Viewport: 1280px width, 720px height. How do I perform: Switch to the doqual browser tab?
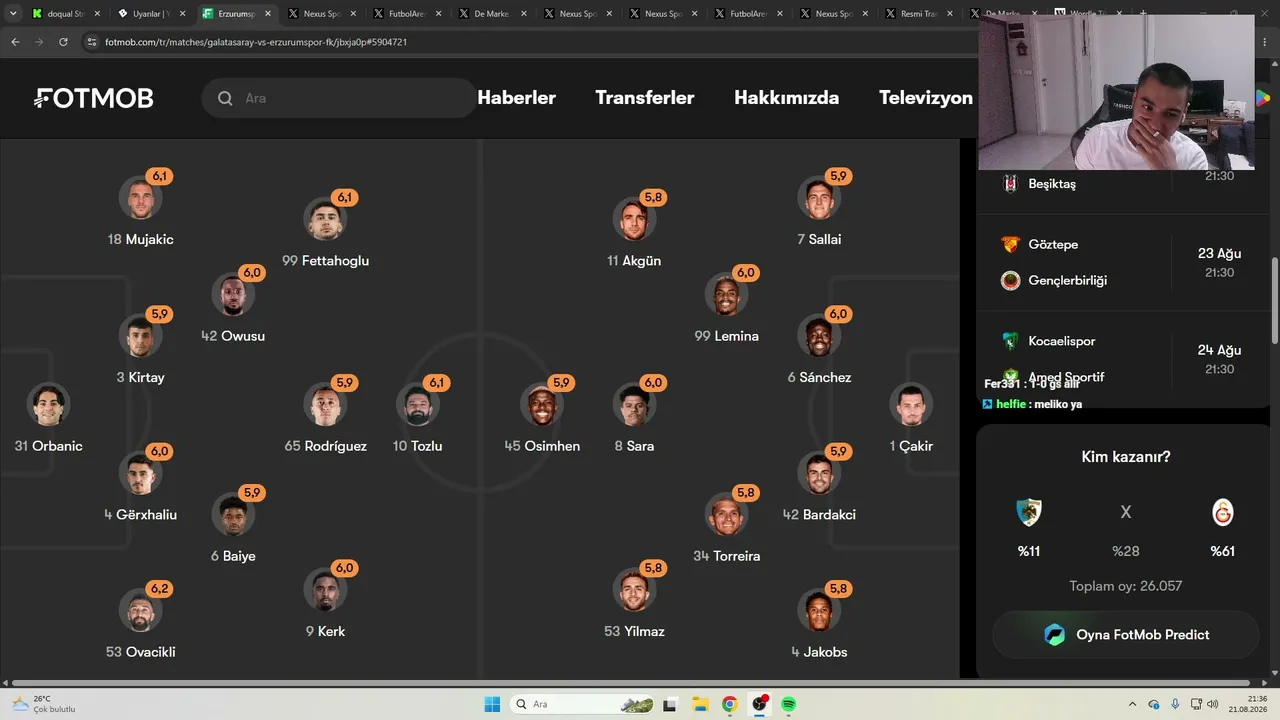coord(65,14)
